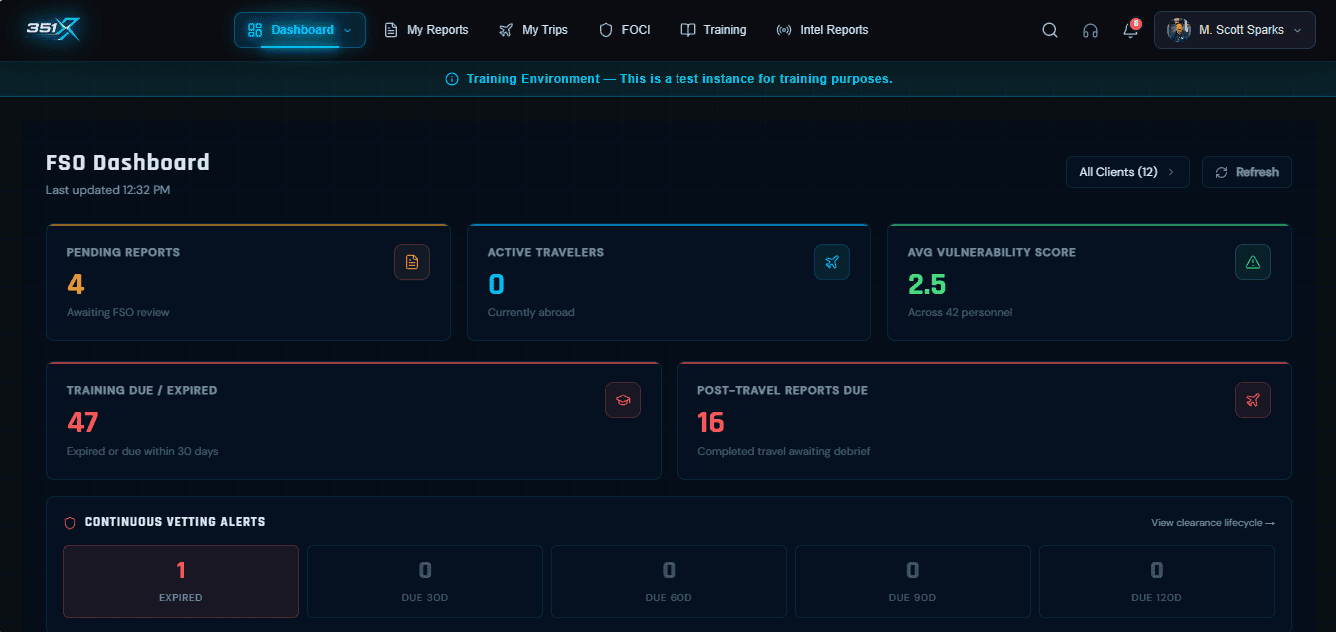Click the Post-Travel Reports airplane icon
This screenshot has width=1336, height=632.
pyautogui.click(x=1253, y=400)
